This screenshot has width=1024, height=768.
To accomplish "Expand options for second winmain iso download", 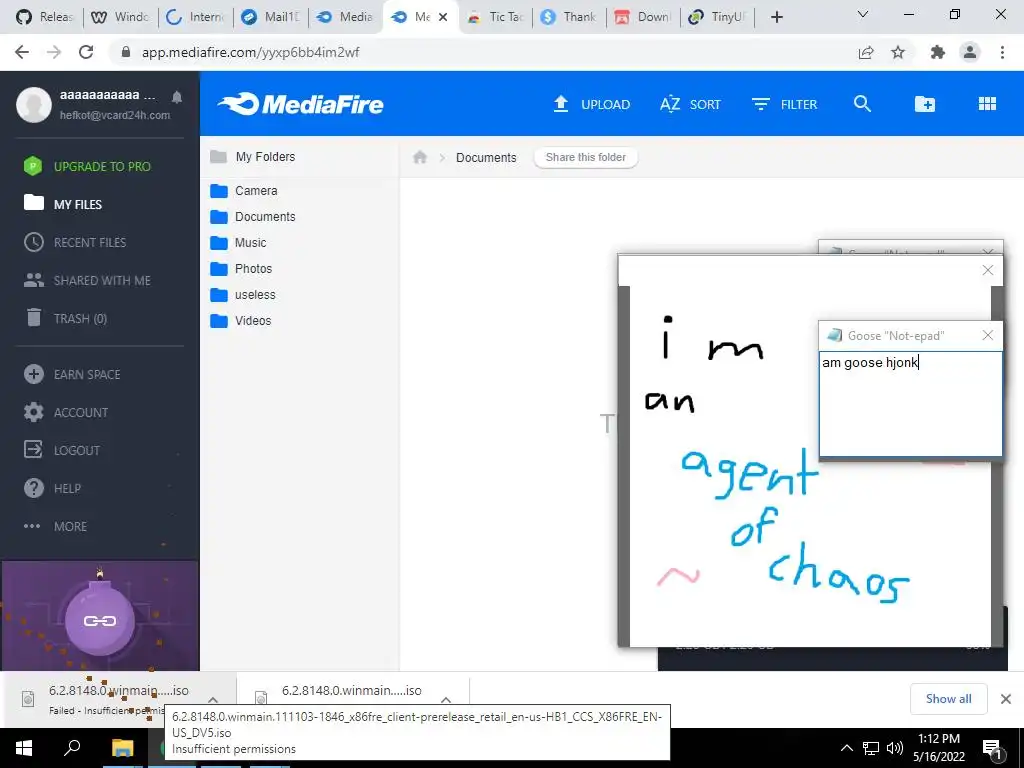I will (446, 699).
